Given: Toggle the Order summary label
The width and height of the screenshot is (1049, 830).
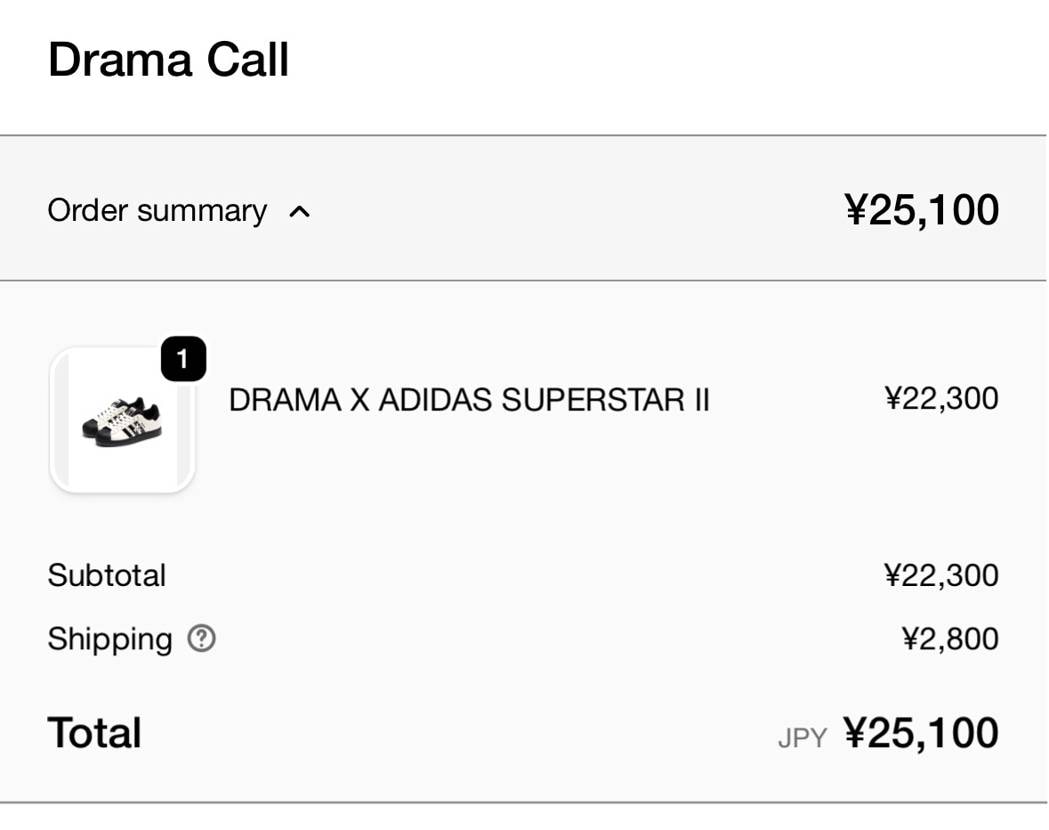Looking at the screenshot, I should 157,211.
